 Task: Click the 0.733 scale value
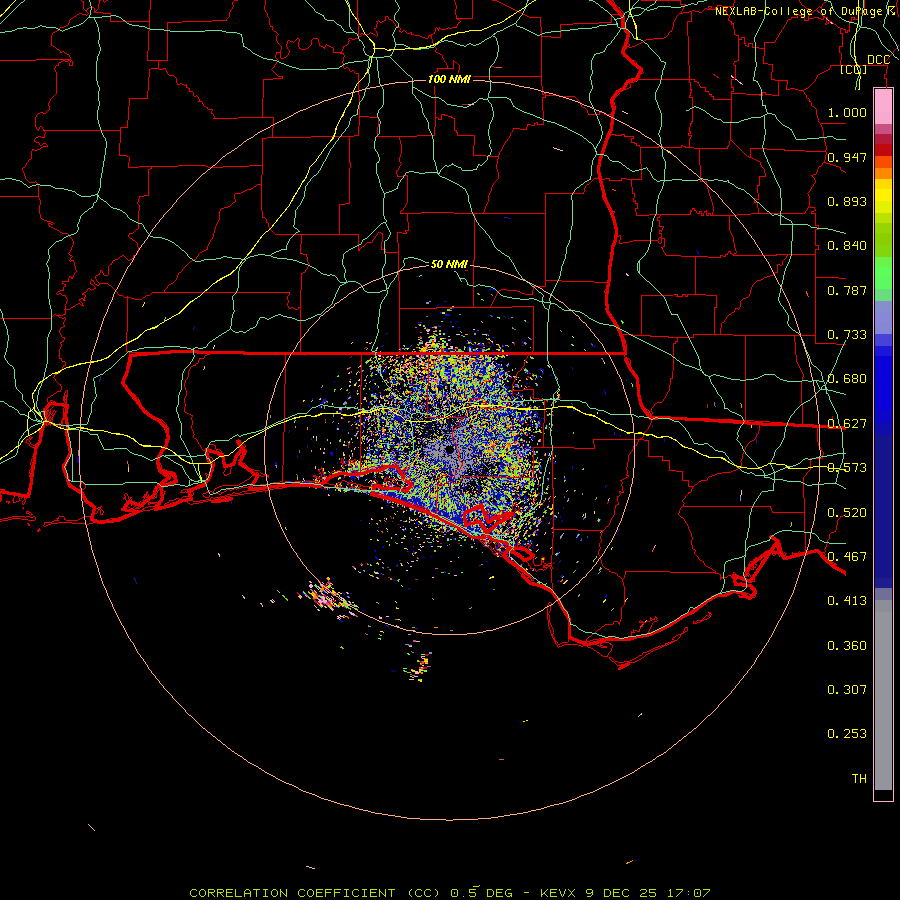tap(847, 335)
